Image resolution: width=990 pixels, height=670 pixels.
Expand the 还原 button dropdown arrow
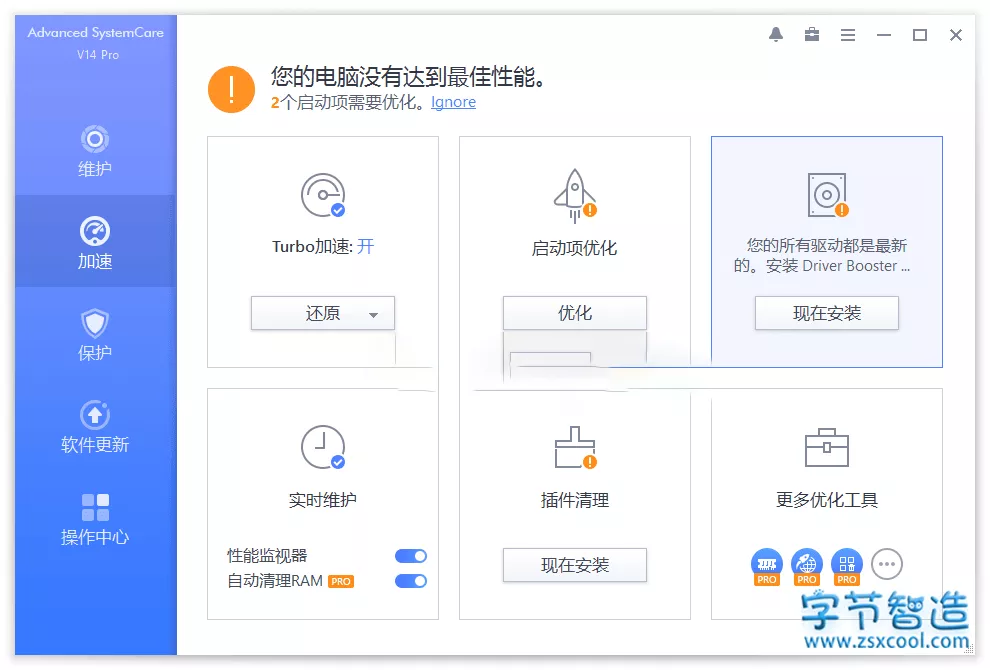(x=373, y=314)
